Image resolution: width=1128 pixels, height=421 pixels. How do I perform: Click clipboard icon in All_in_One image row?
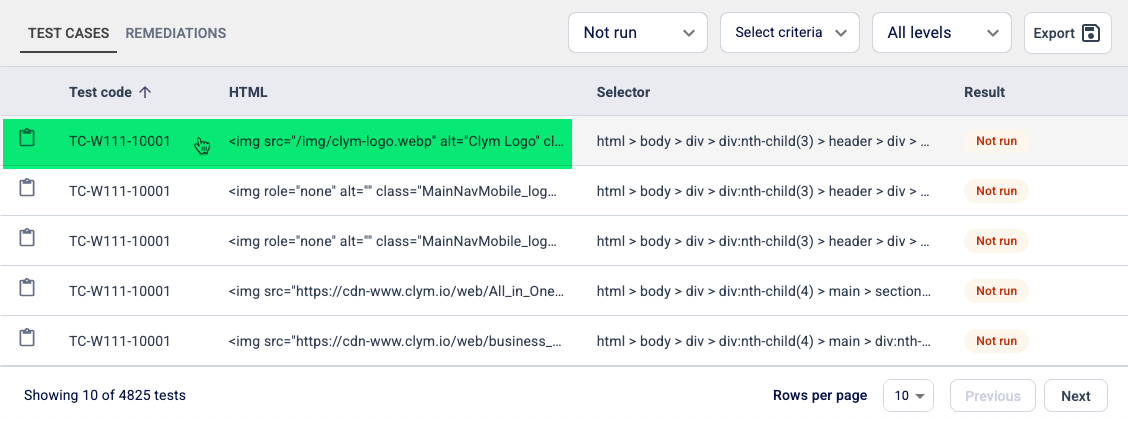[x=27, y=288]
